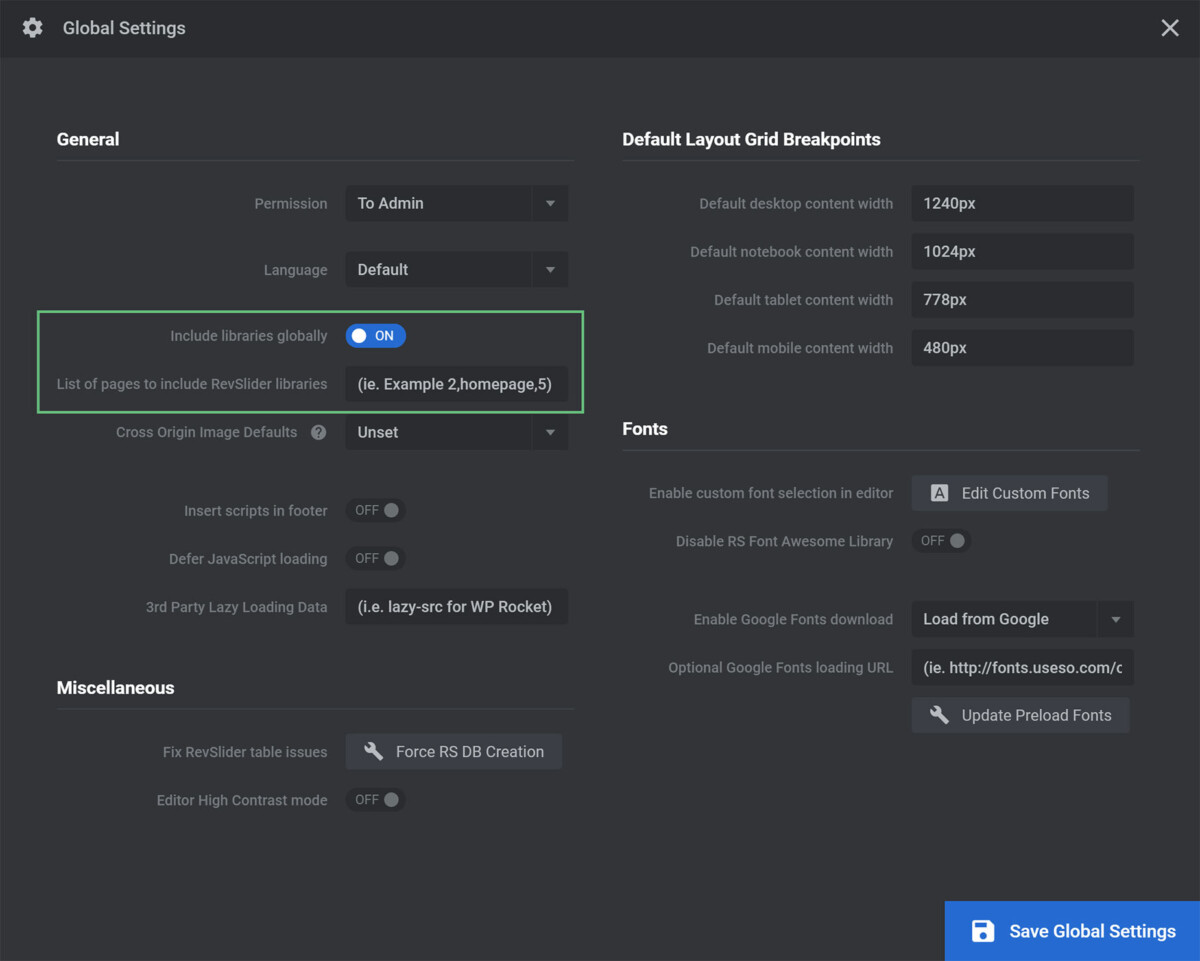Enable Editor High Contrast mode
Image resolution: width=1200 pixels, height=961 pixels.
(x=375, y=799)
